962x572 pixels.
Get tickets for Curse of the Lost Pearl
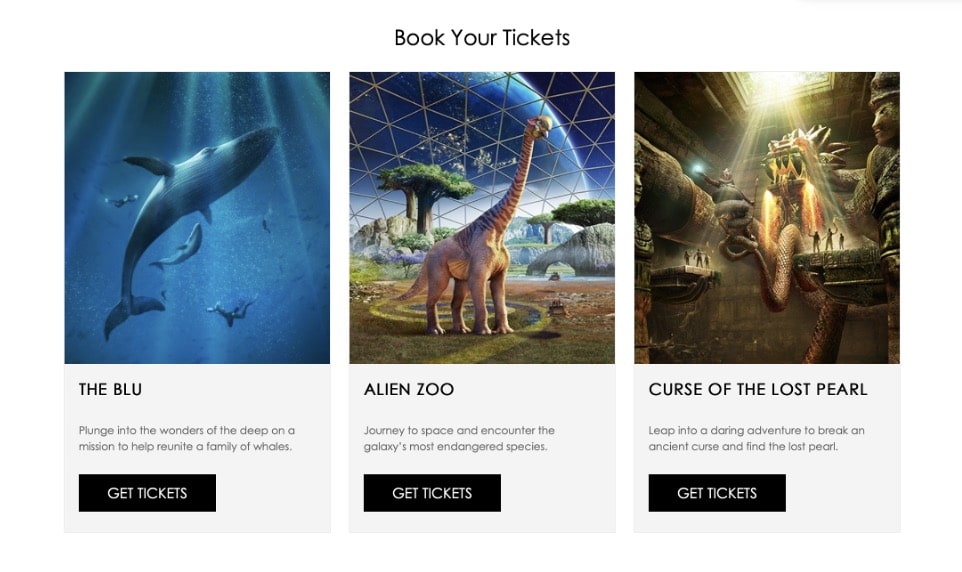click(x=717, y=493)
